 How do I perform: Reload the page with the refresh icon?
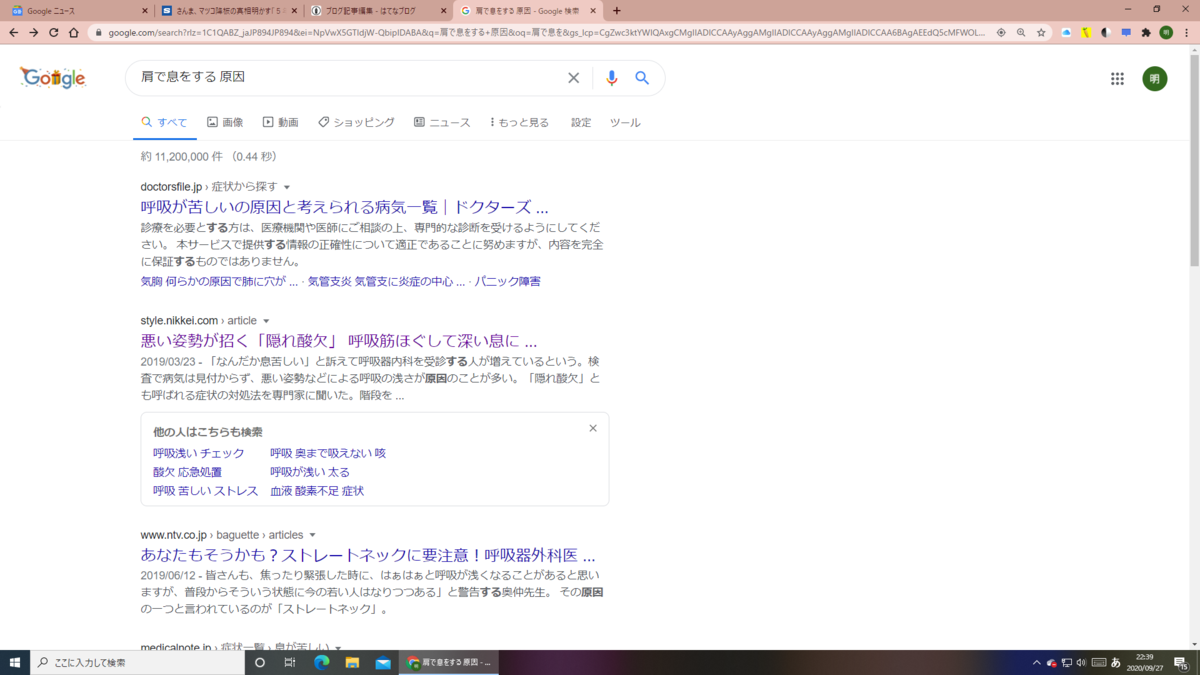54,32
